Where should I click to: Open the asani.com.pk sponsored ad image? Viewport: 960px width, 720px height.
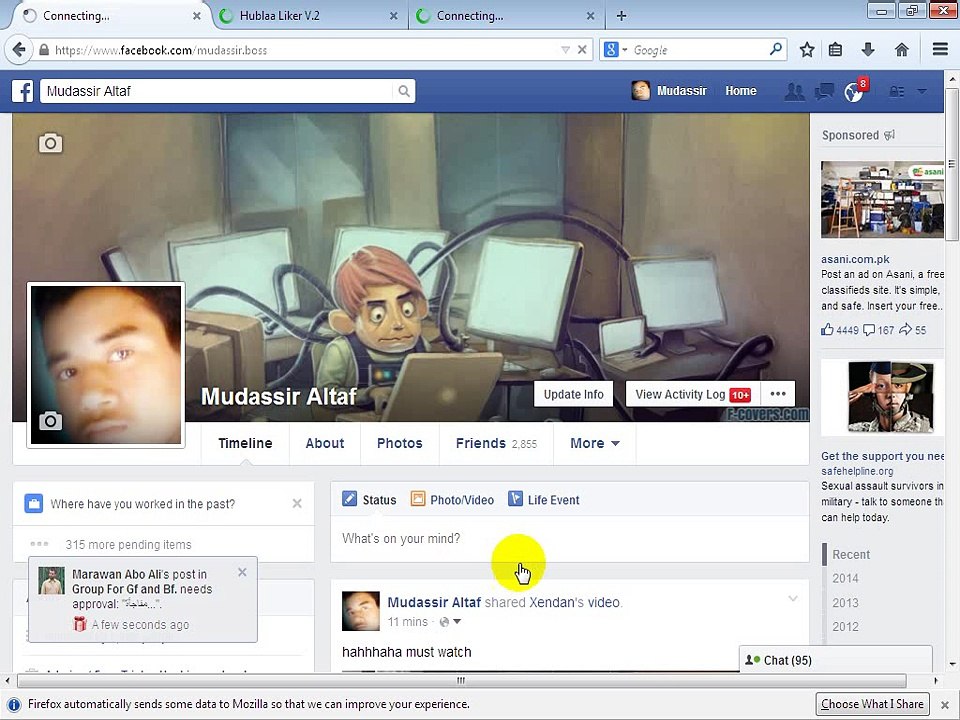pos(882,199)
